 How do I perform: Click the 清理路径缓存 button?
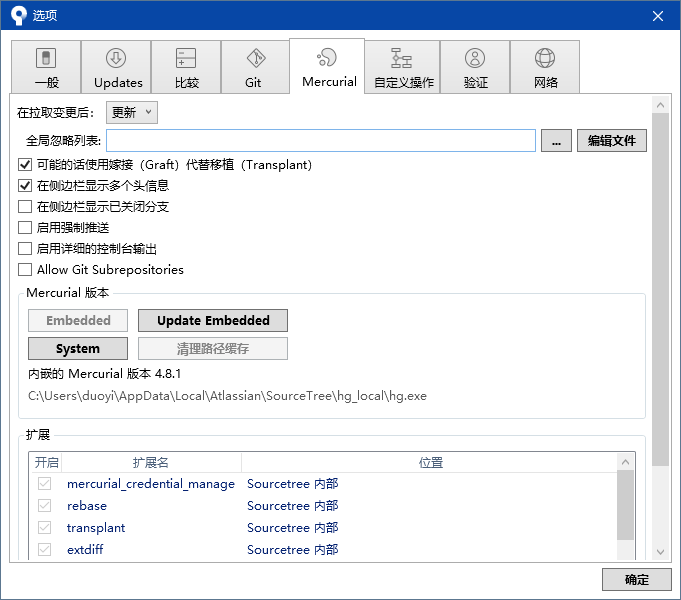click(213, 348)
